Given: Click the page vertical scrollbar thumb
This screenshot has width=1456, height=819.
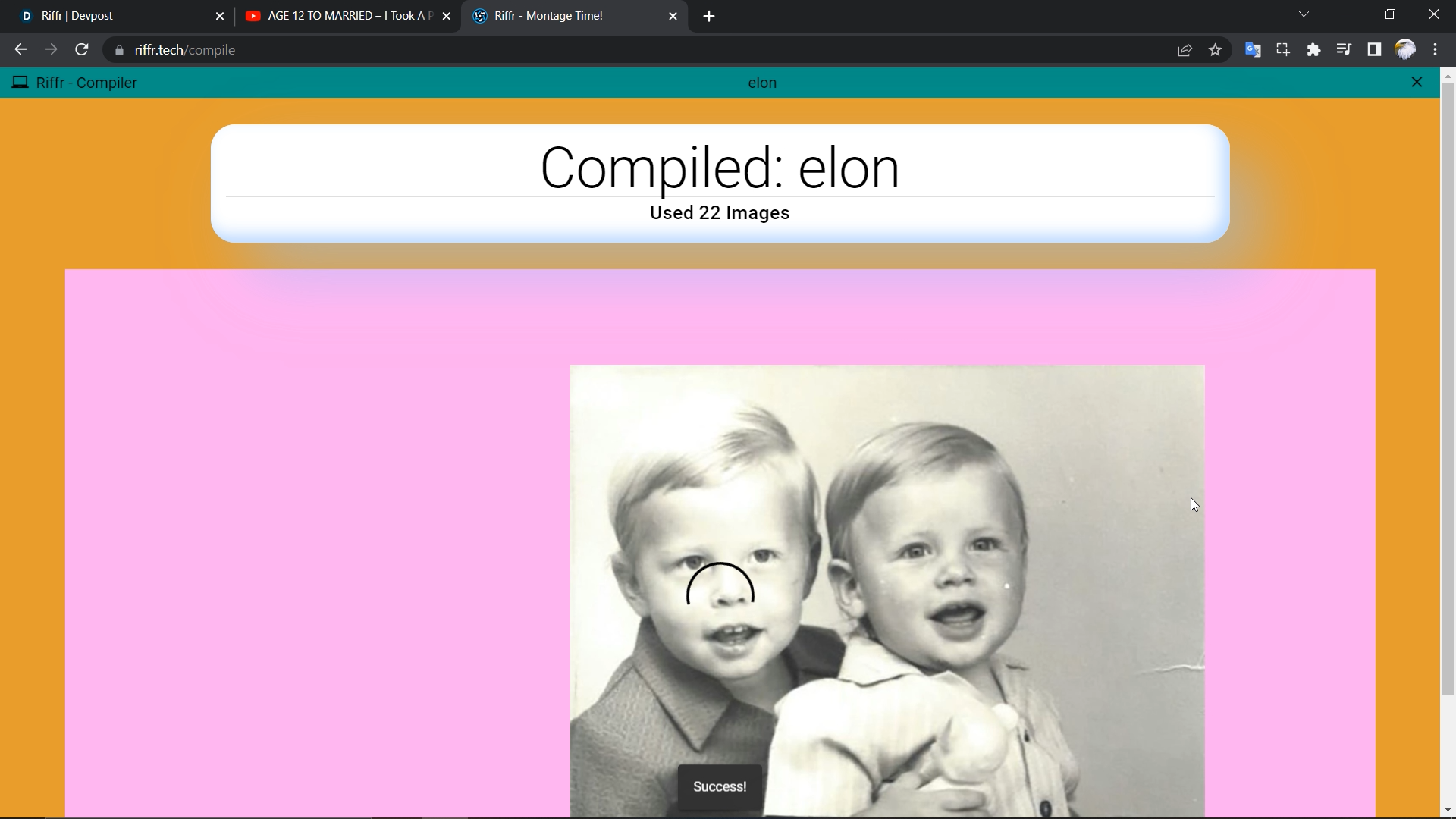Looking at the screenshot, I should (1448, 387).
